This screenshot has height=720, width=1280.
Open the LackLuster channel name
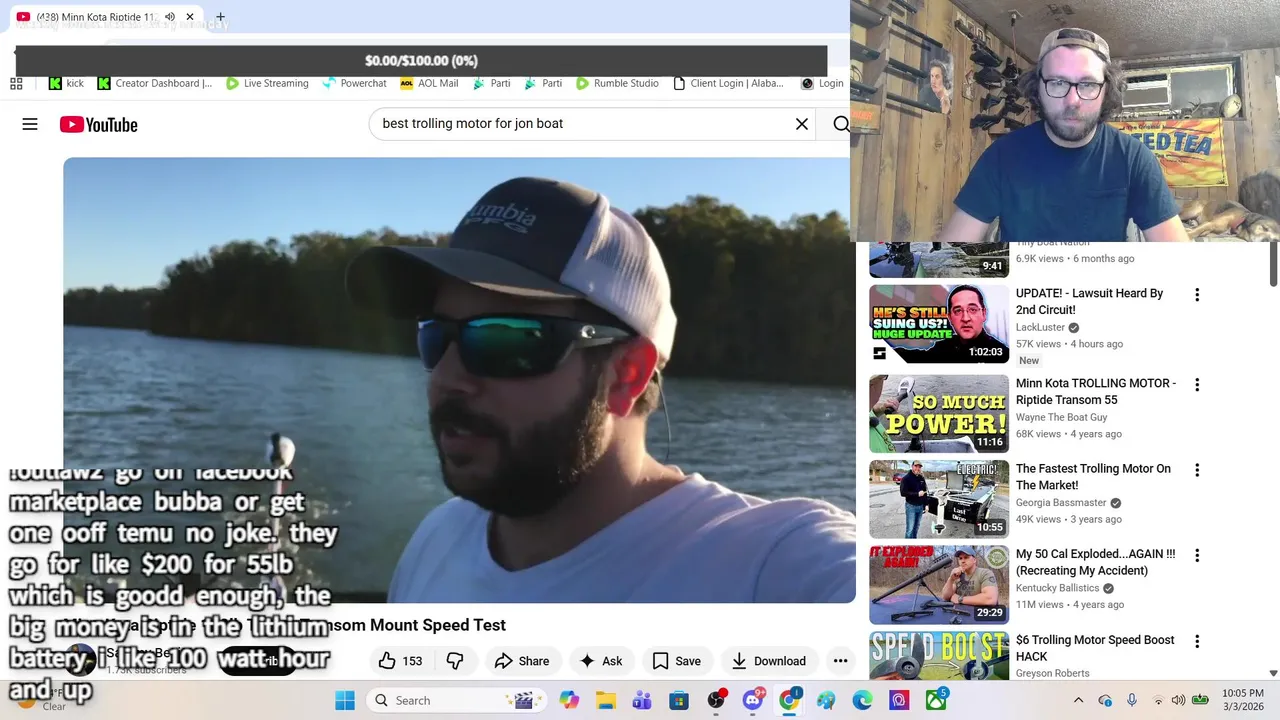[x=1040, y=327]
